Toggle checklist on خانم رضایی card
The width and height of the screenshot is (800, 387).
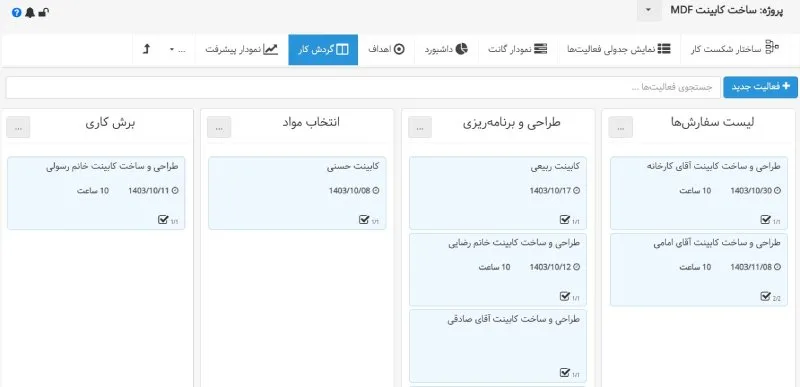pyautogui.click(x=565, y=296)
